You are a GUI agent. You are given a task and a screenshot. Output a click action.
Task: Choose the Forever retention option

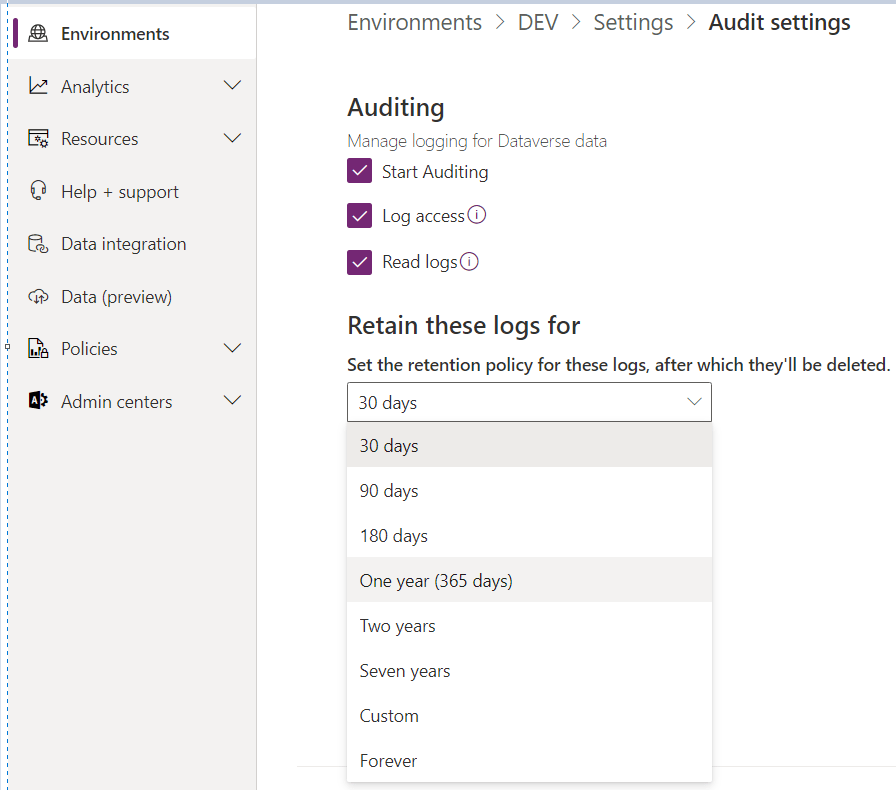389,761
